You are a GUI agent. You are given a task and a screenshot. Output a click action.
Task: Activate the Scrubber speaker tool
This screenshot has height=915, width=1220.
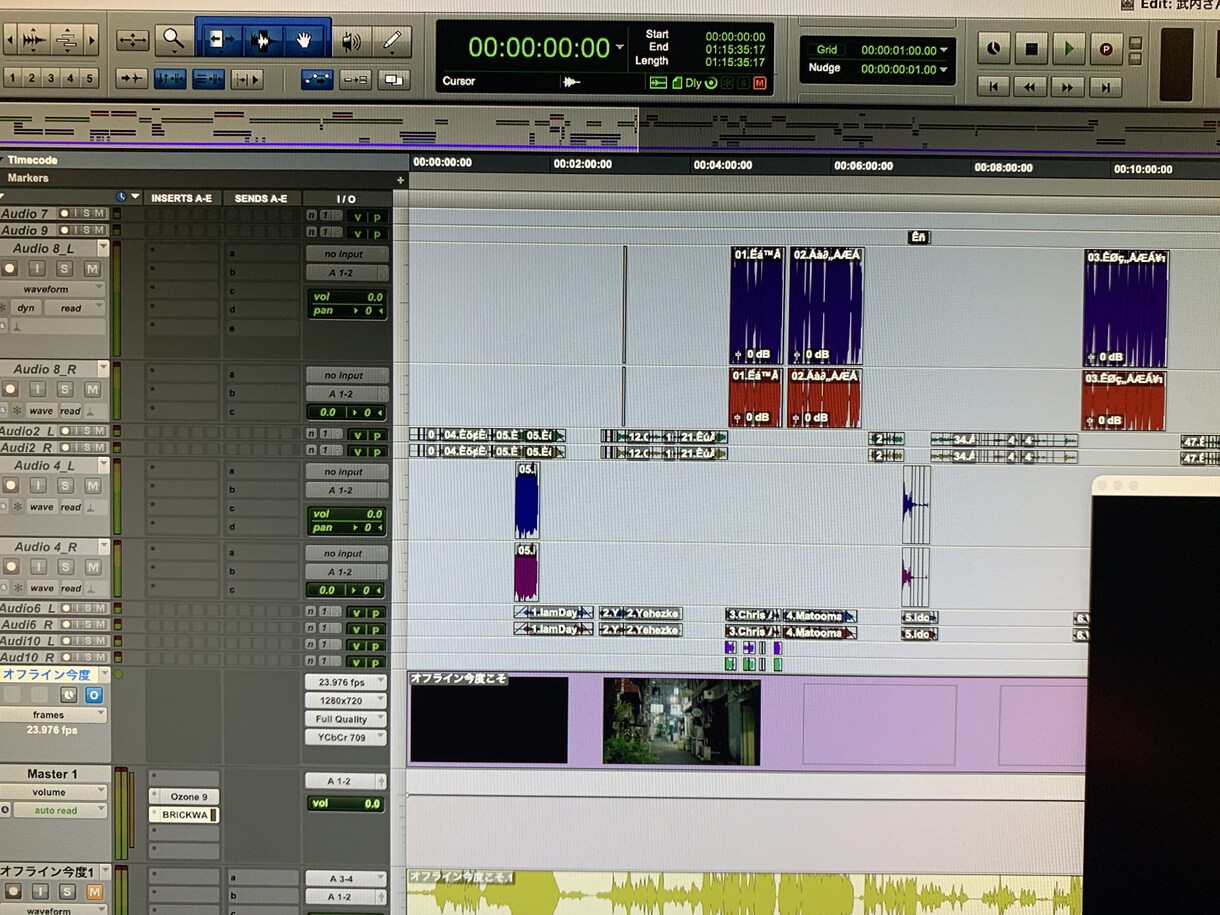click(x=350, y=42)
